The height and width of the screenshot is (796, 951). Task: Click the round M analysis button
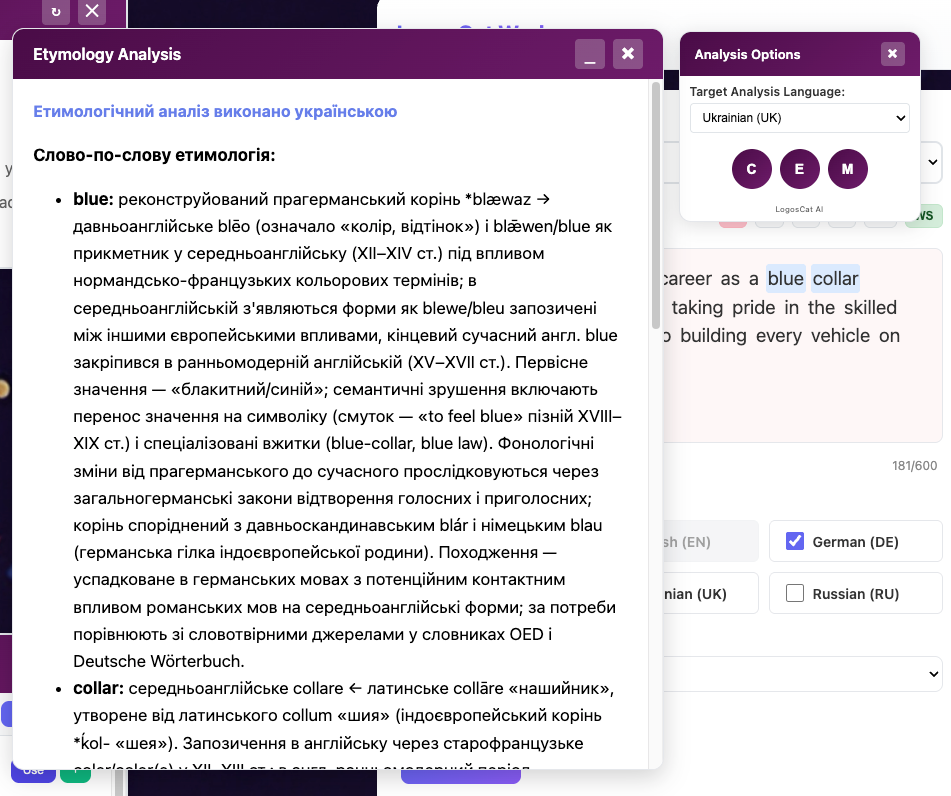(x=847, y=169)
